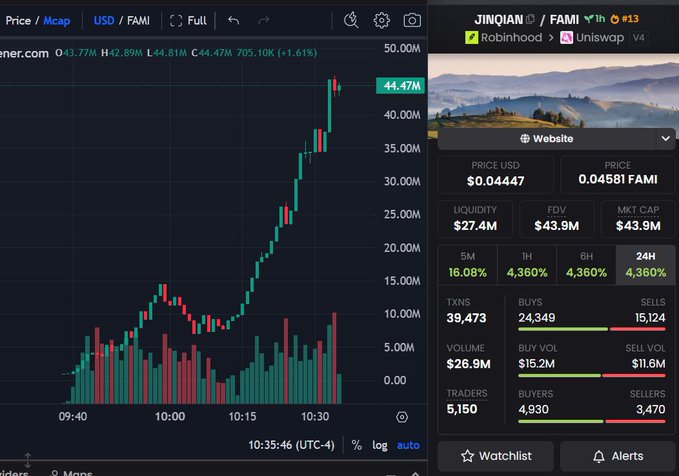Add pair to Watchlist

click(x=495, y=456)
